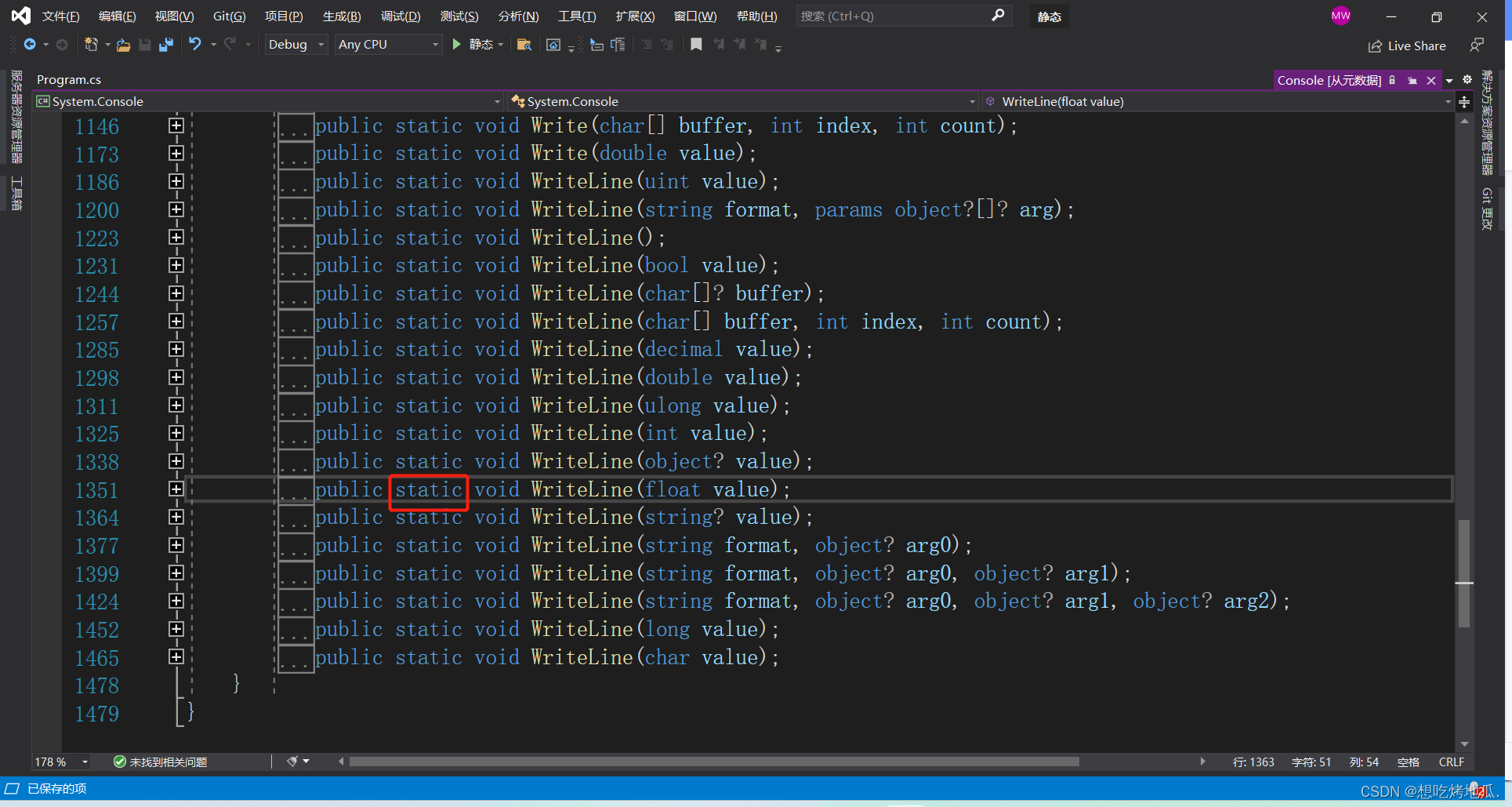Open the Any CPU platform dropdown
The width and height of the screenshot is (1512, 807).
click(x=388, y=45)
